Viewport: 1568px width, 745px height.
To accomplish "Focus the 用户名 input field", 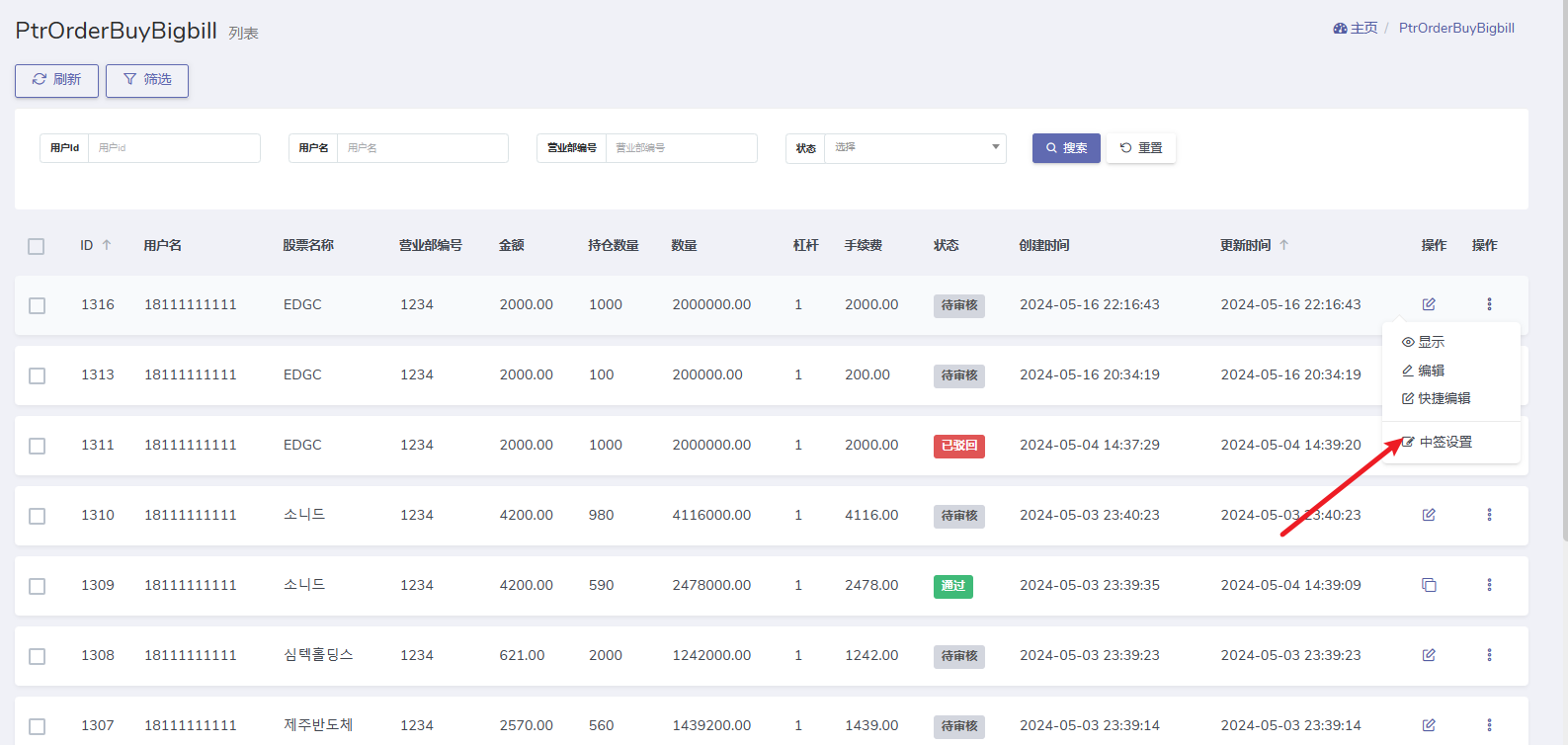I will [x=422, y=148].
